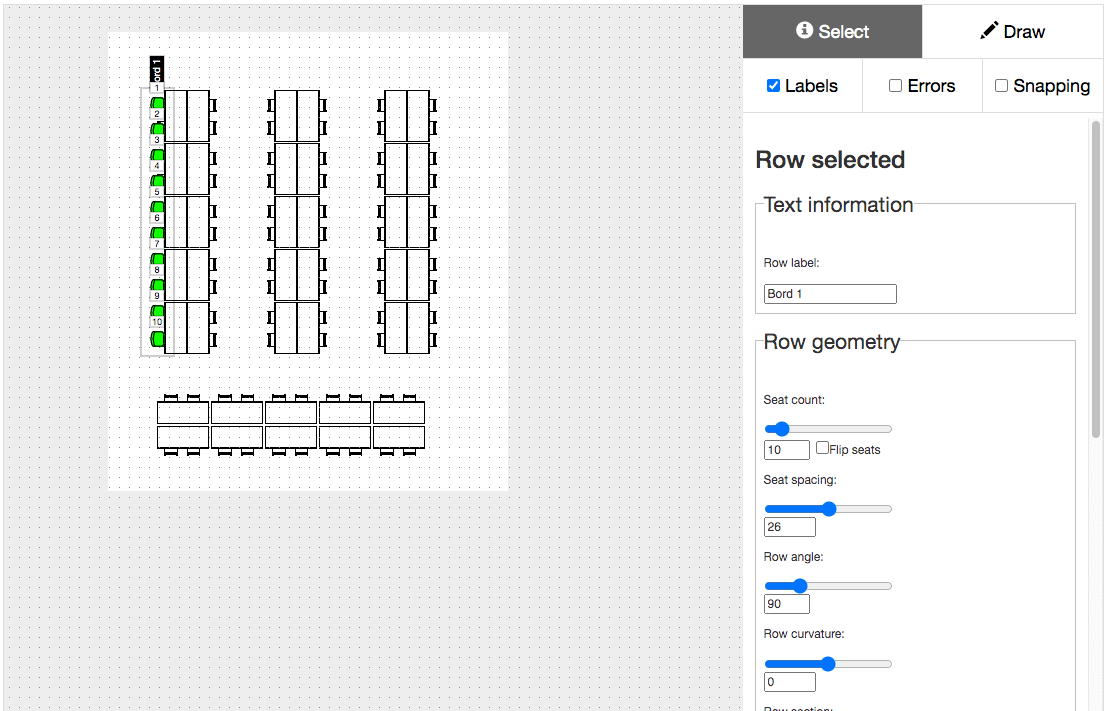The image size is (1108, 711).
Task: Select first table in horizontal bottom row
Action: (183, 425)
